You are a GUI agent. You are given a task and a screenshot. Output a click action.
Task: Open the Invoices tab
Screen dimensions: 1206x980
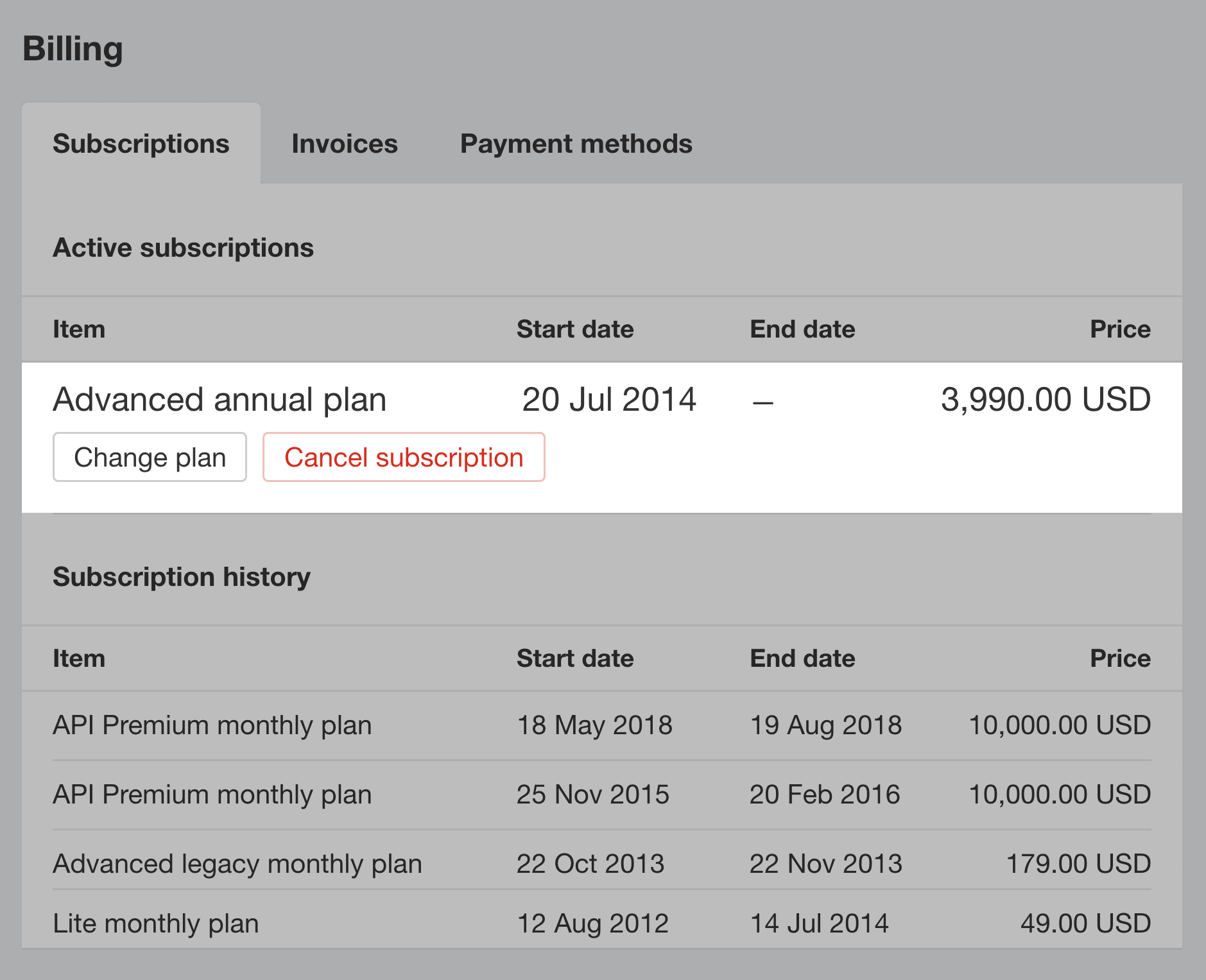pyautogui.click(x=345, y=144)
